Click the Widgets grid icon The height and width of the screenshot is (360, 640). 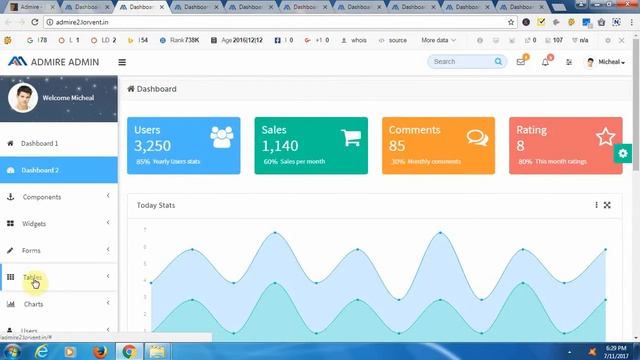point(11,223)
